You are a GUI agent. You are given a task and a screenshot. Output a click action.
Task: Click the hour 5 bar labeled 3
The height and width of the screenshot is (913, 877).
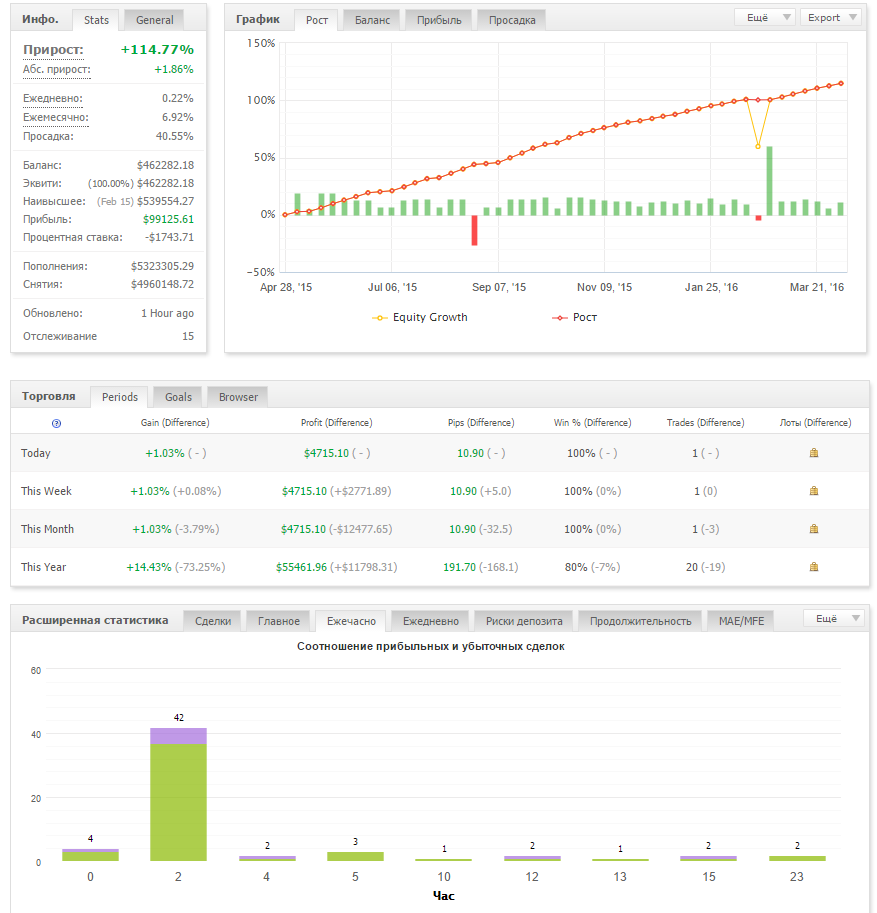(x=355, y=857)
